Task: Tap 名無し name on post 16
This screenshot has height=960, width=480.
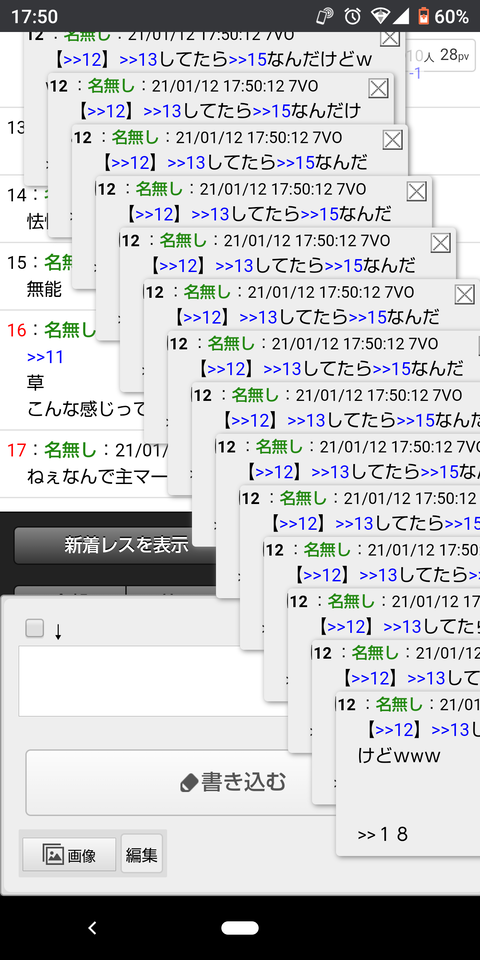Action: pos(70,331)
